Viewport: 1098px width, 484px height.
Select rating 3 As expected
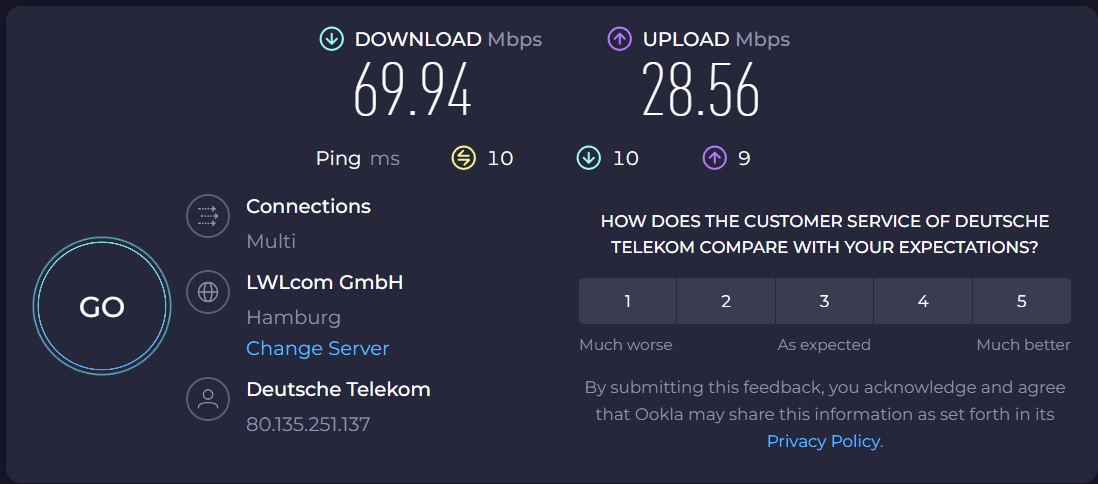[x=824, y=301]
